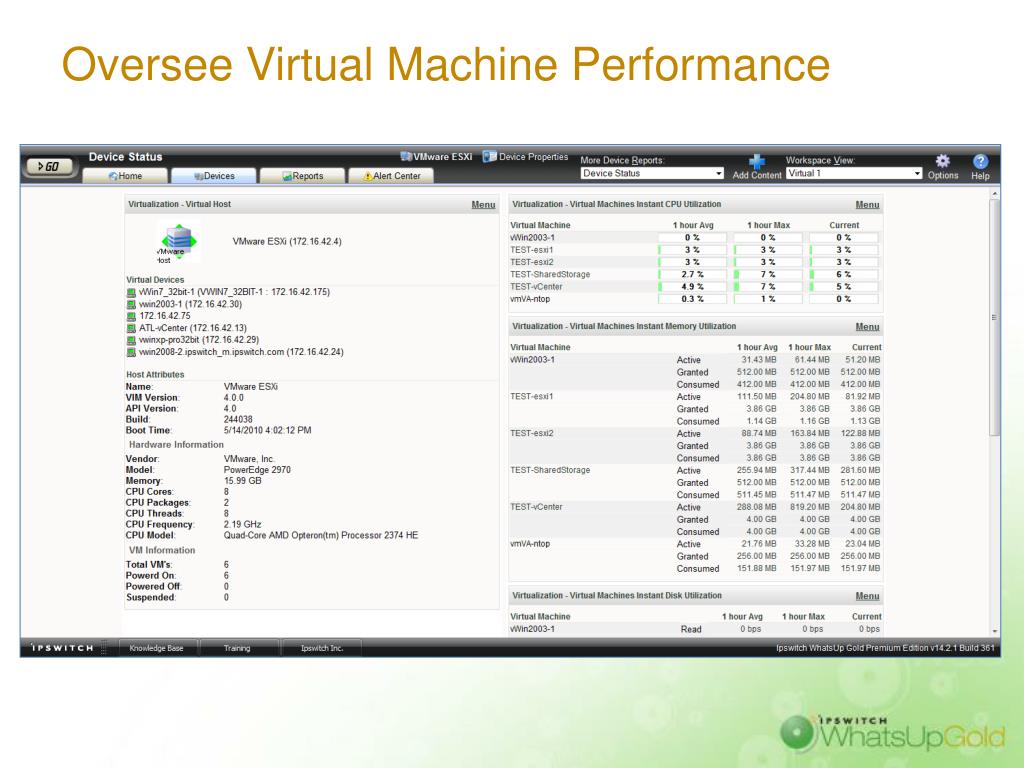
Task: Click VMware ESXi (172.16.42.4) host title
Action: pyautogui.click(x=287, y=242)
